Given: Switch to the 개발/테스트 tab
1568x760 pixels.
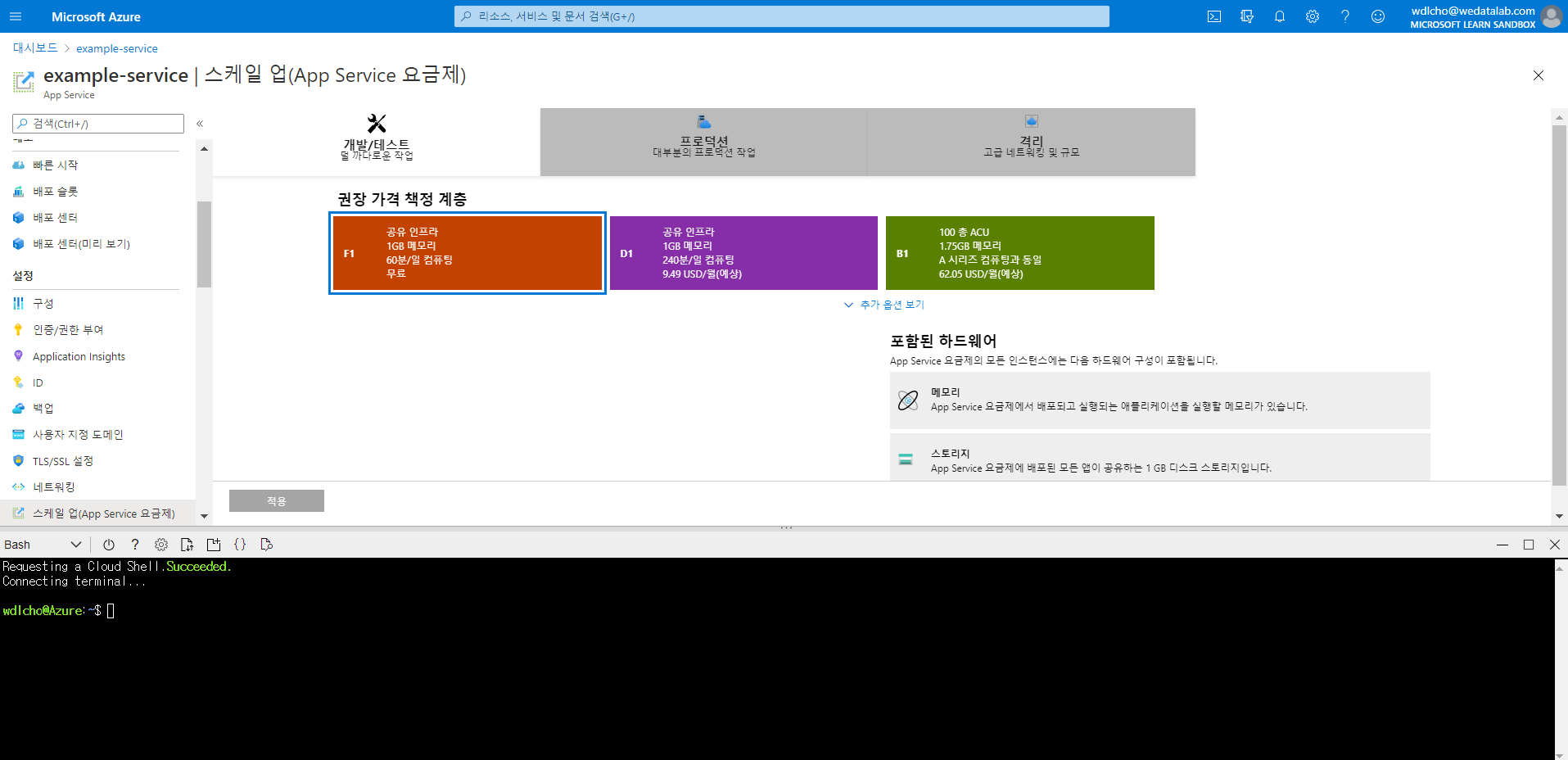Looking at the screenshot, I should tap(377, 142).
